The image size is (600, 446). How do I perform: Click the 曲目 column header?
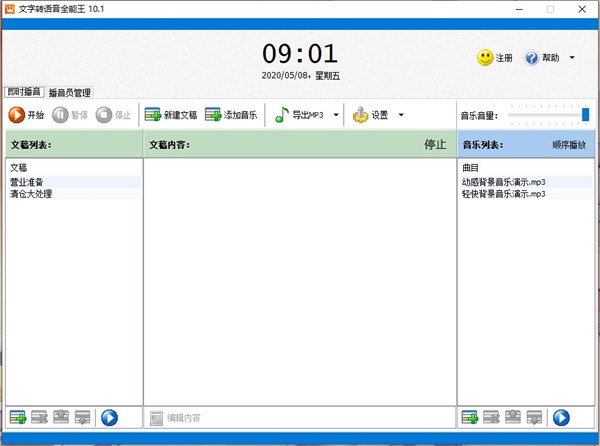pyautogui.click(x=470, y=168)
